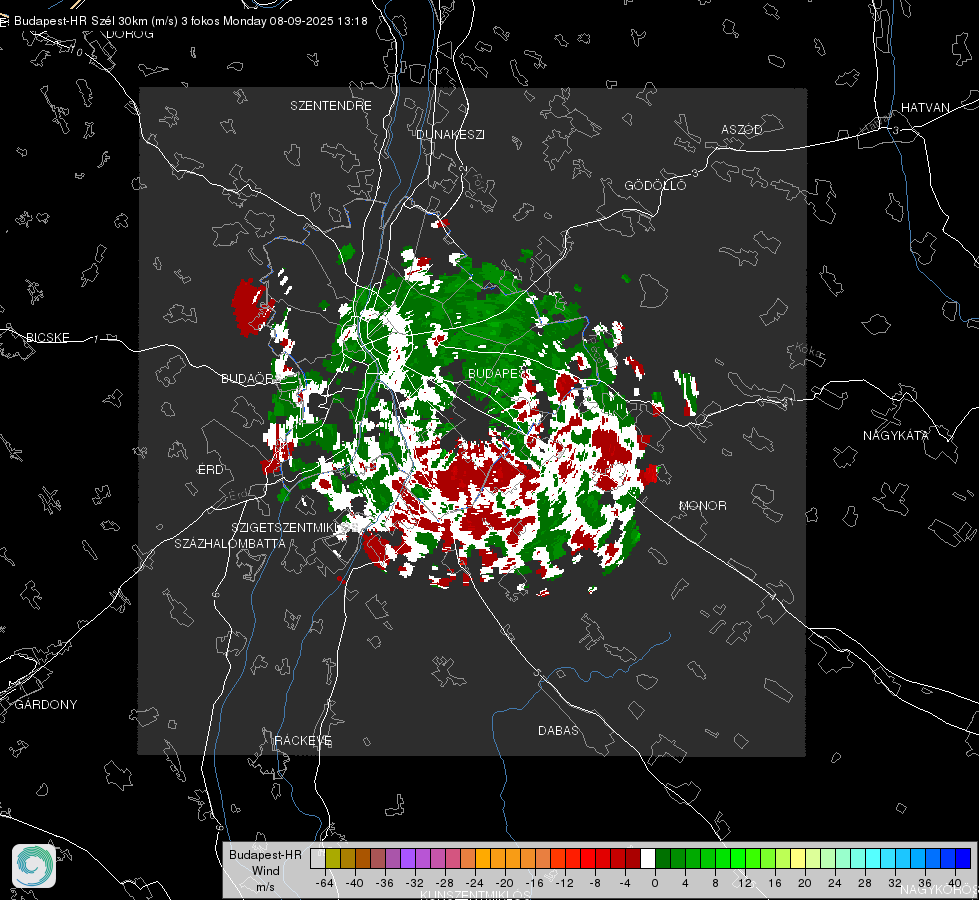Viewport: 979px width, 900px height.
Task: Click the BUDAÖRS town label
Action: (x=248, y=379)
